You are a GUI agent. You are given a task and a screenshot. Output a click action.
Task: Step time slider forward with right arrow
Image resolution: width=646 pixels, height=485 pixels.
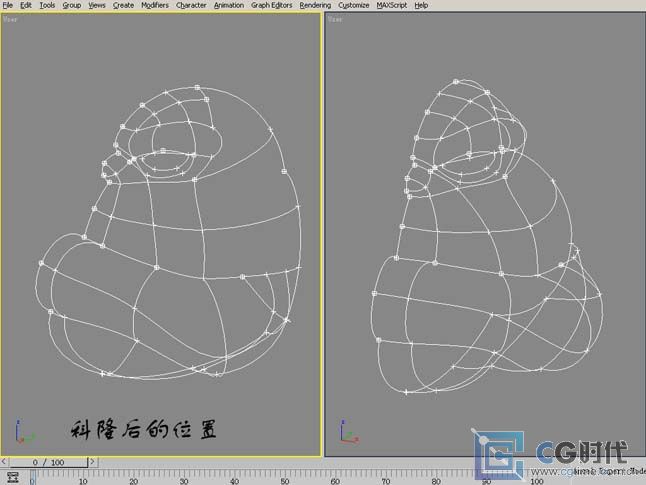pyautogui.click(x=93, y=462)
